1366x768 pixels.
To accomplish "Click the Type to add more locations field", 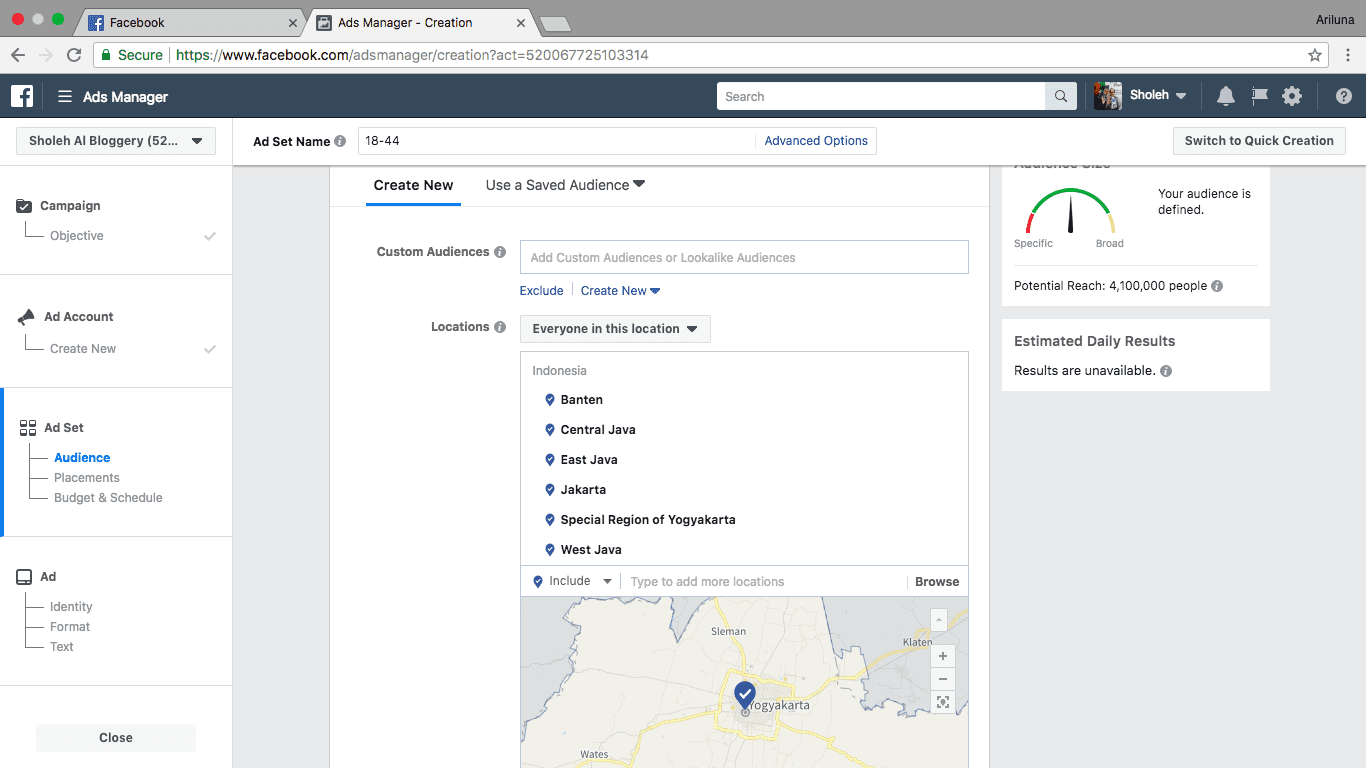I will (x=765, y=582).
